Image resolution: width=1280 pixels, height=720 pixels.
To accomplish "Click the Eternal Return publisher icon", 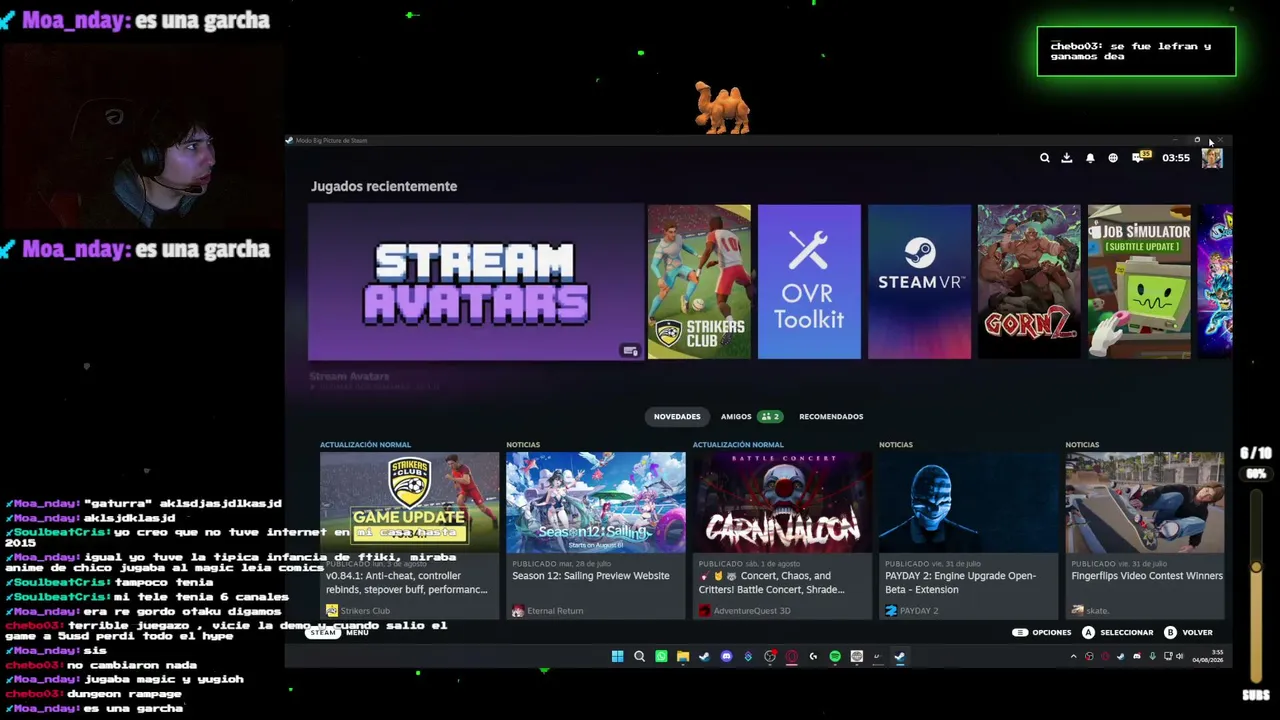I will [x=518, y=610].
